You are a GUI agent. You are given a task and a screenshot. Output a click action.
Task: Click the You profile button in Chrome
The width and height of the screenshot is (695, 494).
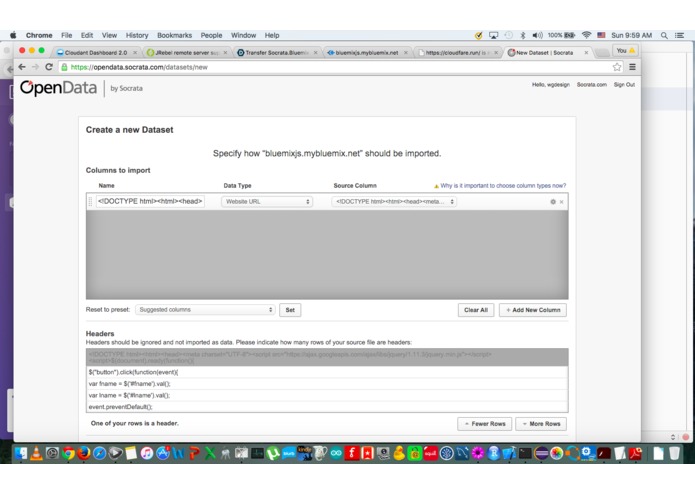[x=625, y=51]
